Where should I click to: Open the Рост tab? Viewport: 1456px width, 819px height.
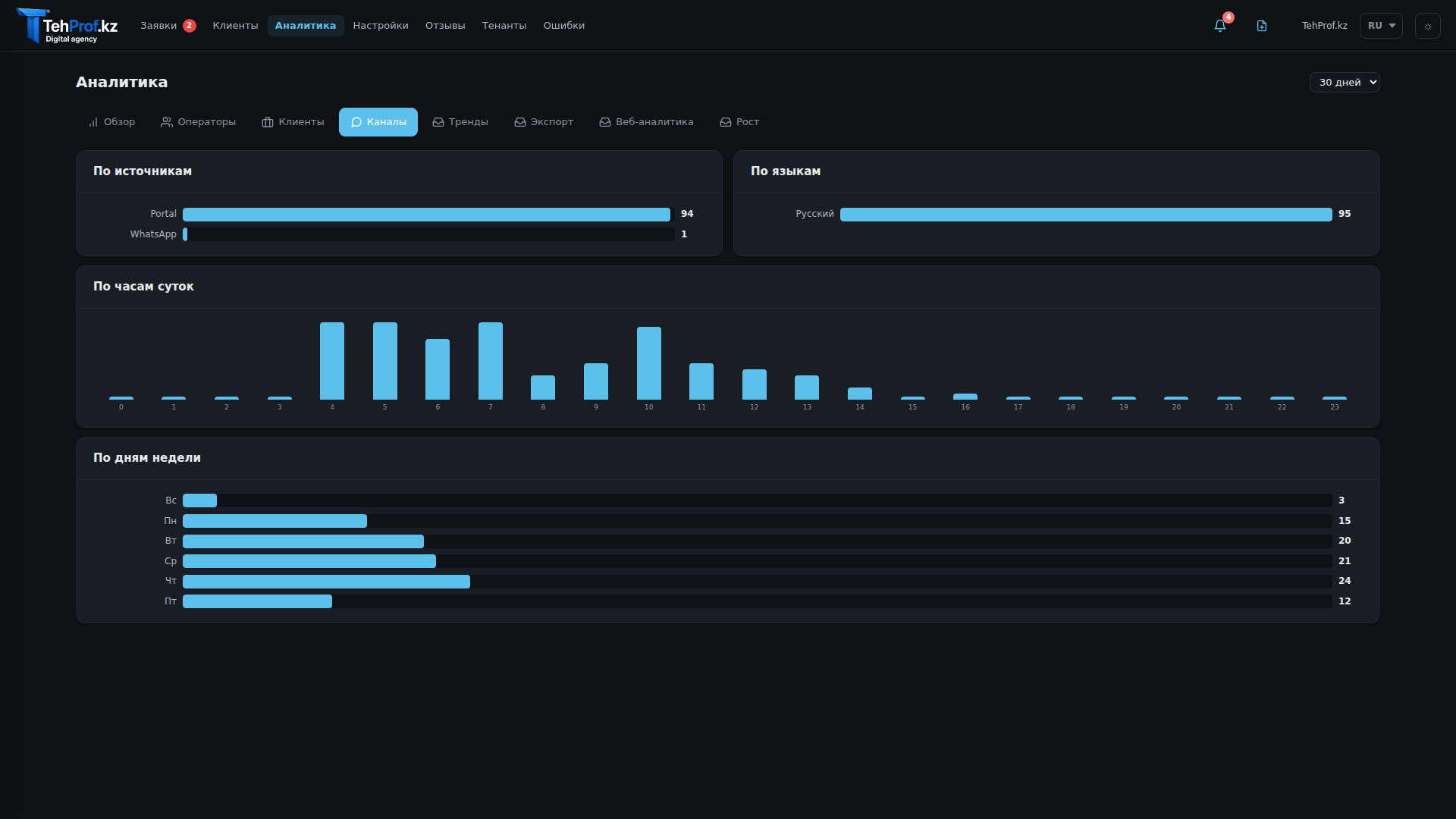(739, 122)
